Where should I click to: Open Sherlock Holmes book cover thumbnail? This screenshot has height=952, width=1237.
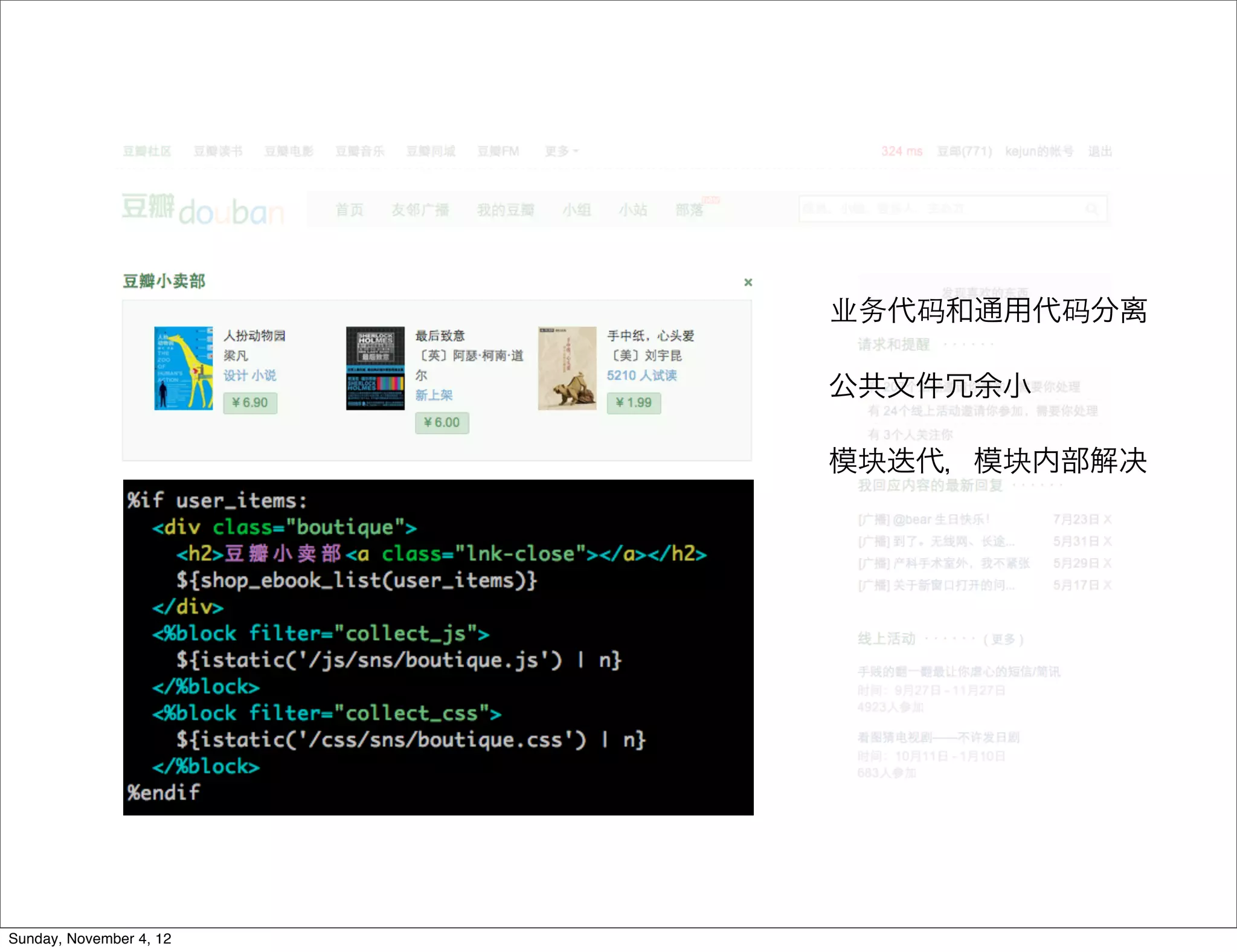tap(375, 368)
